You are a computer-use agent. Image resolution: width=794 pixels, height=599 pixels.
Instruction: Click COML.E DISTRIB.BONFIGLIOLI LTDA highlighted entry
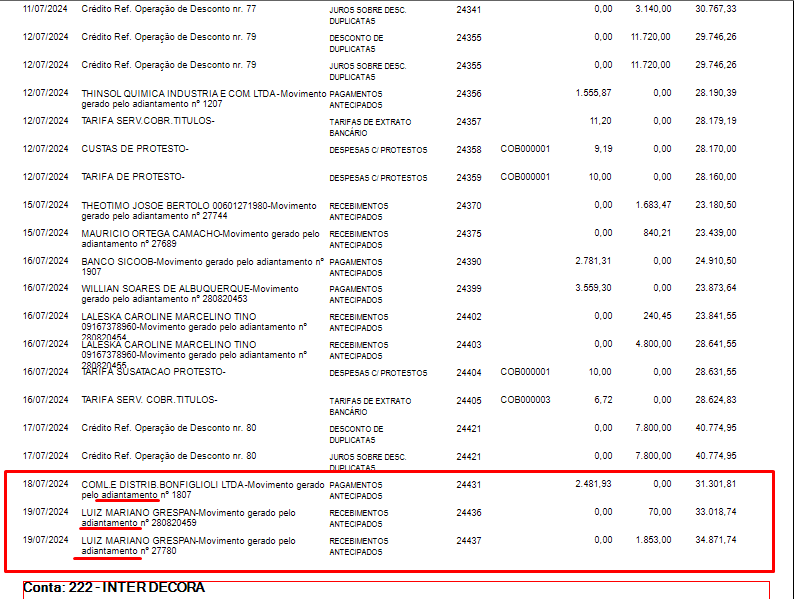click(x=203, y=490)
